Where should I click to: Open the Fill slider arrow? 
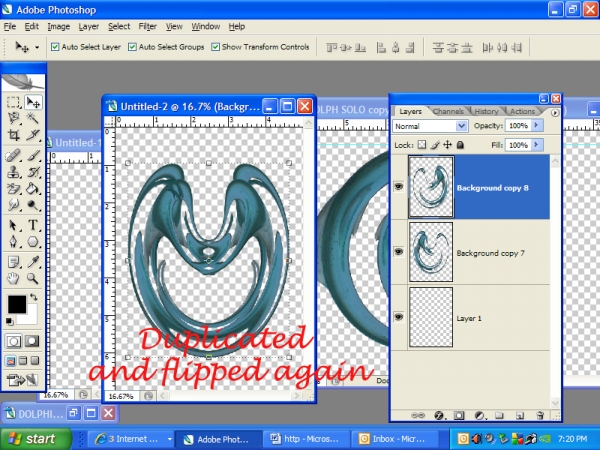[x=537, y=145]
